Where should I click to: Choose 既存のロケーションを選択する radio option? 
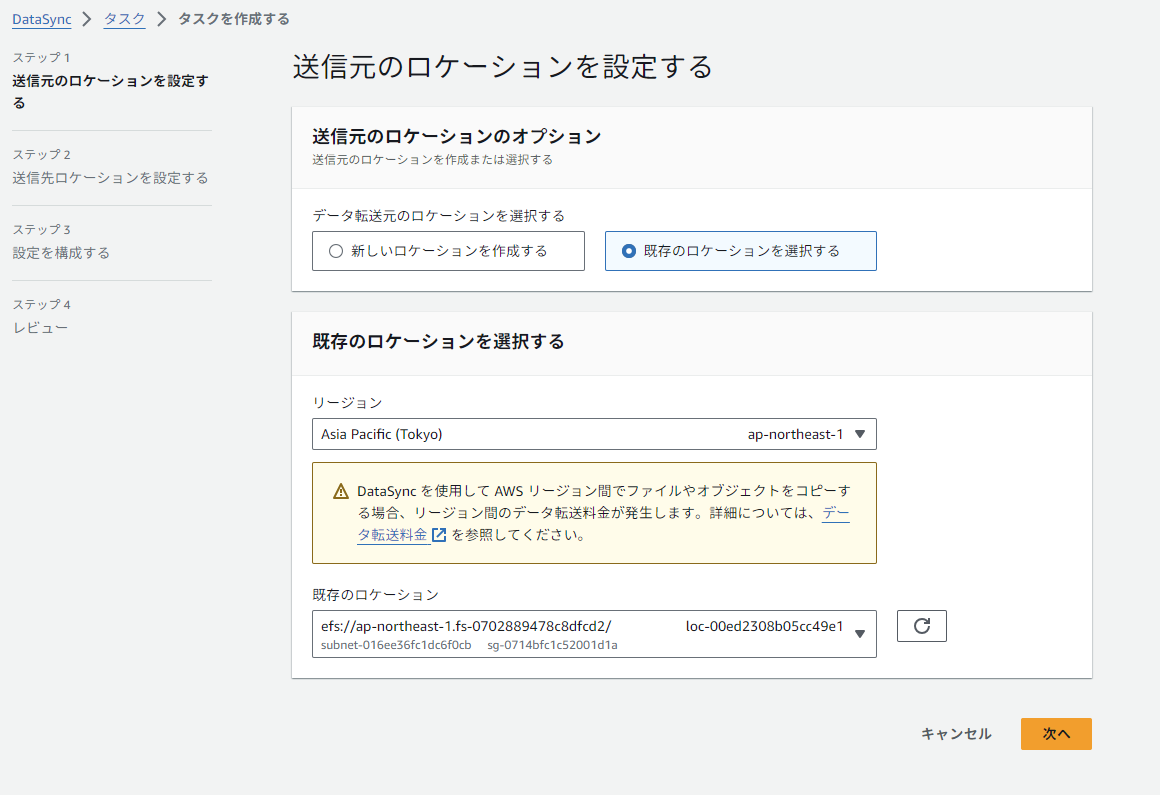[x=741, y=251]
